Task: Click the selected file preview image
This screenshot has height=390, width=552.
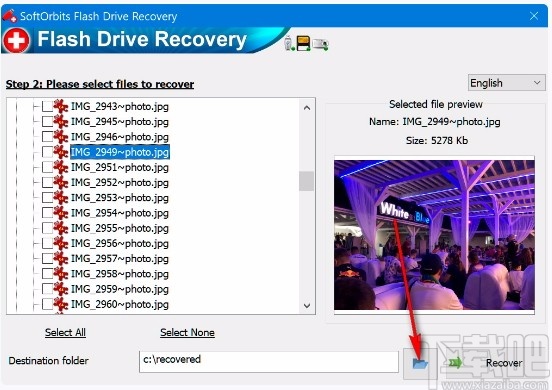Action: pyautogui.click(x=434, y=235)
